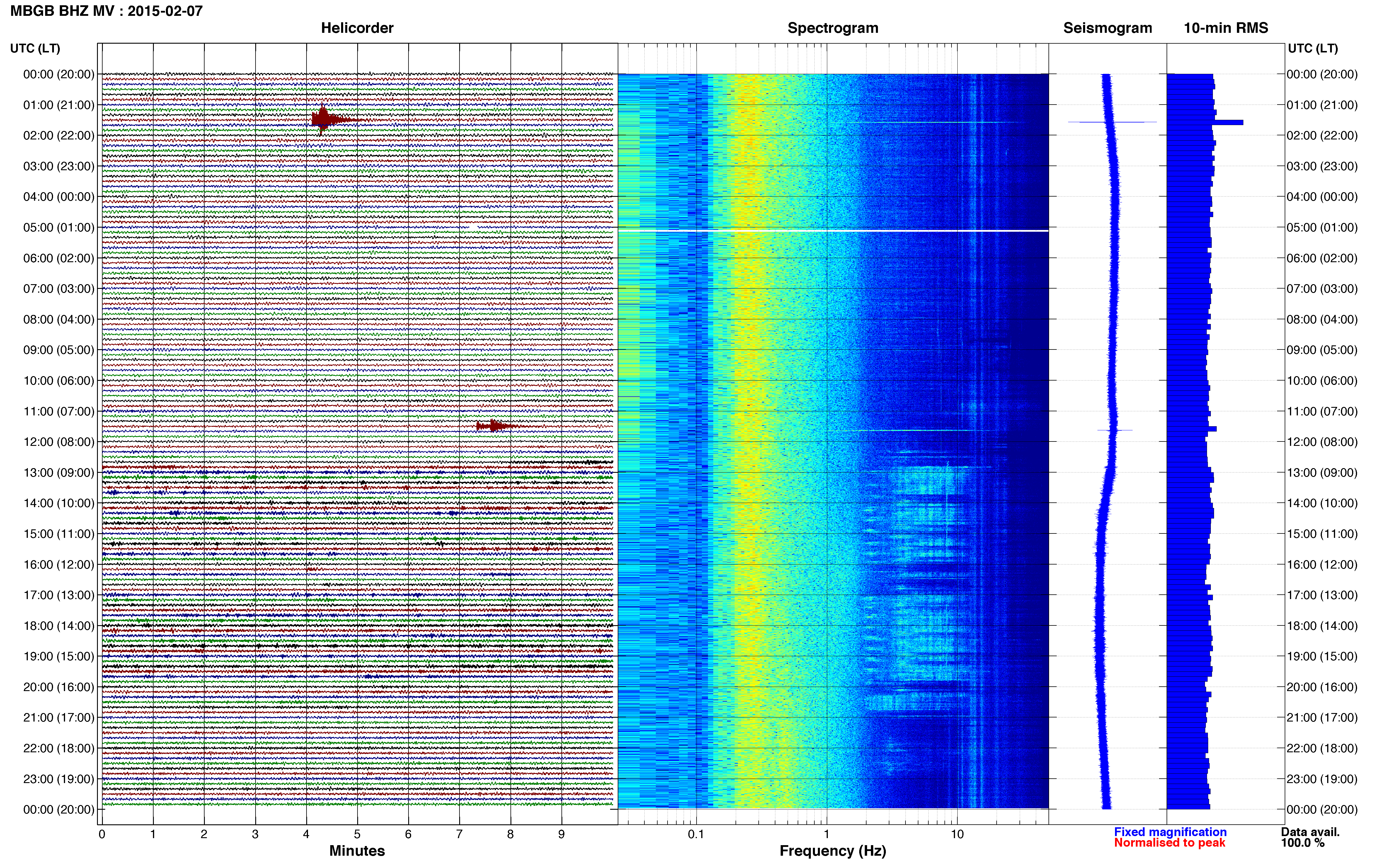Click '17:00 (13:00)' on the right time axis
1389x868 pixels.
pos(1322,595)
